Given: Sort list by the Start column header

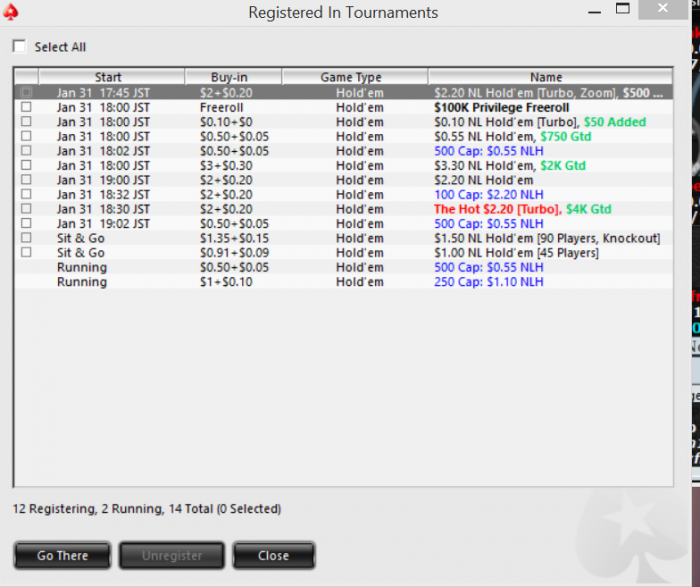Looking at the screenshot, I should (x=112, y=77).
